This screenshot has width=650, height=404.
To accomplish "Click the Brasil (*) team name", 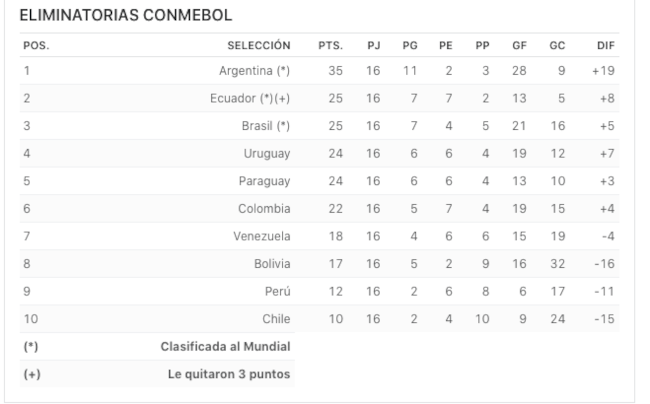I will (x=266, y=126).
